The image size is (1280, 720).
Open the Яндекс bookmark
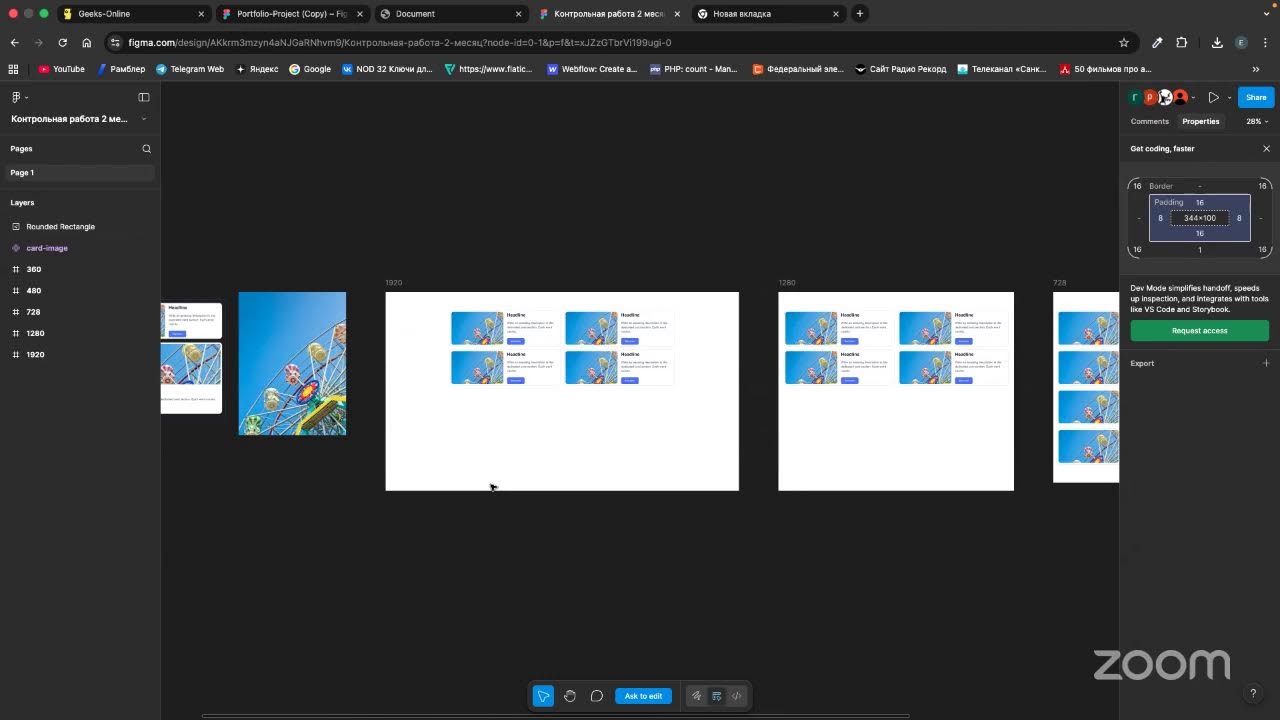click(x=257, y=69)
